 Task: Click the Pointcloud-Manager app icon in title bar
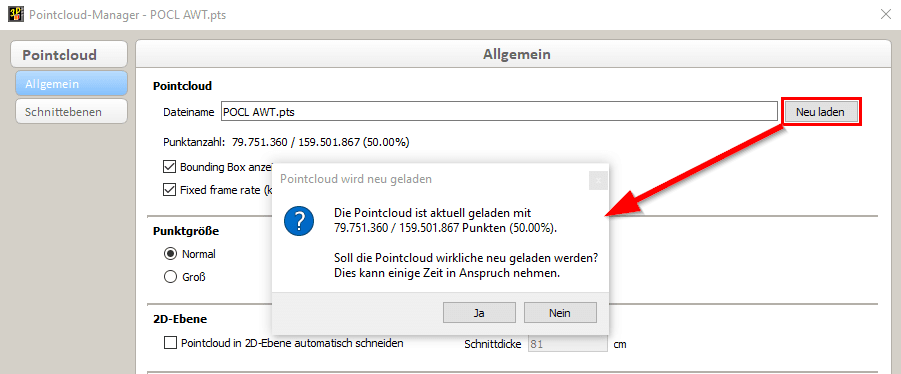(x=16, y=14)
